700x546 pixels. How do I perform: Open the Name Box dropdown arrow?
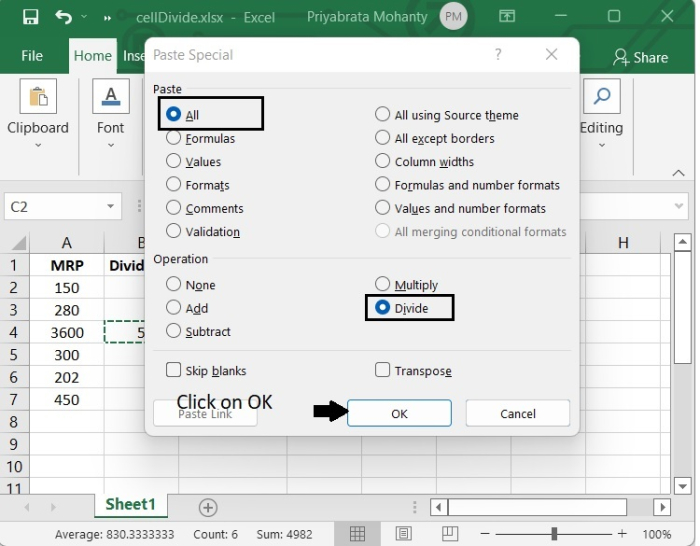tap(110, 206)
